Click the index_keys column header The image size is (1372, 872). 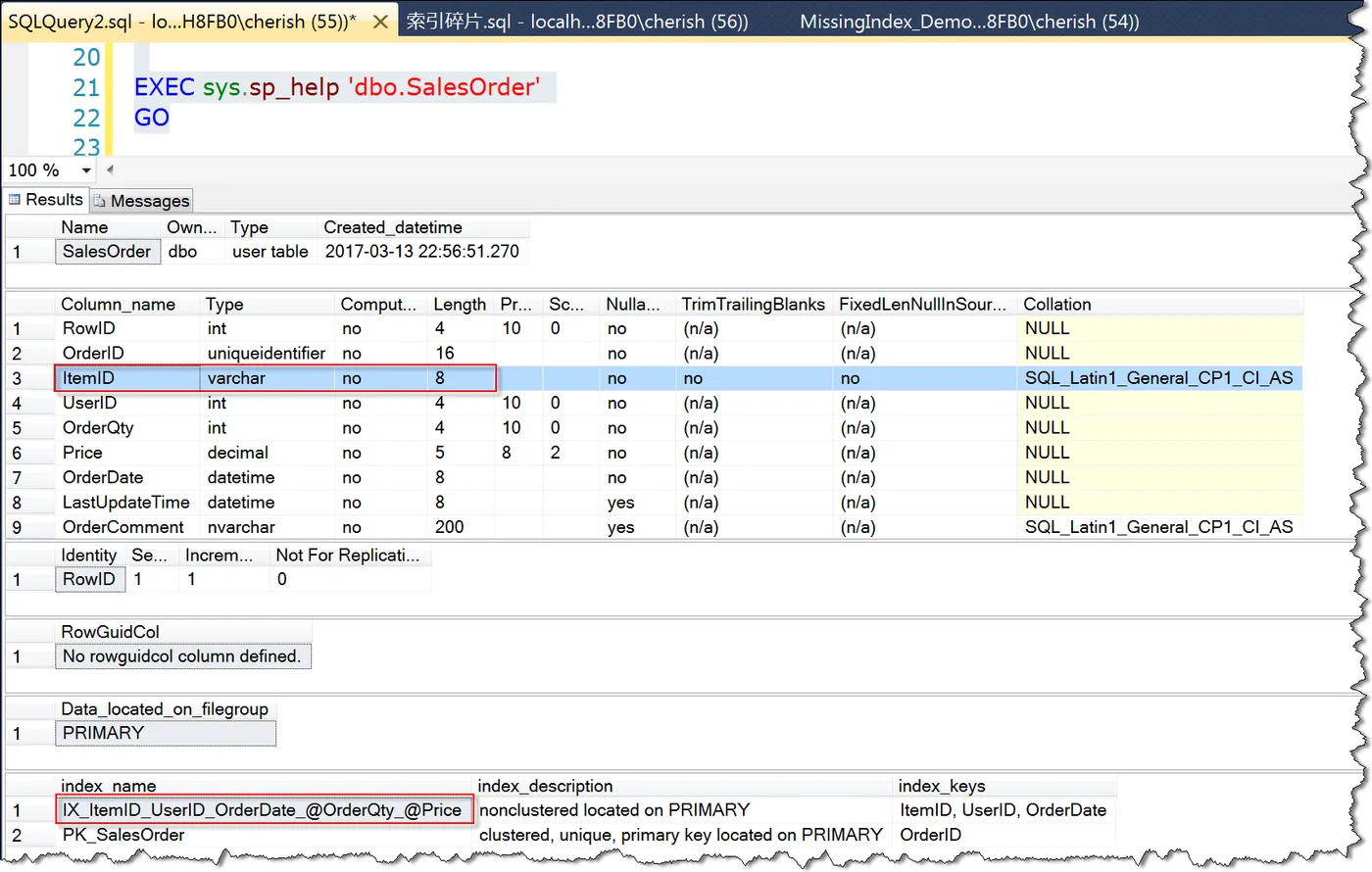[x=1005, y=786]
